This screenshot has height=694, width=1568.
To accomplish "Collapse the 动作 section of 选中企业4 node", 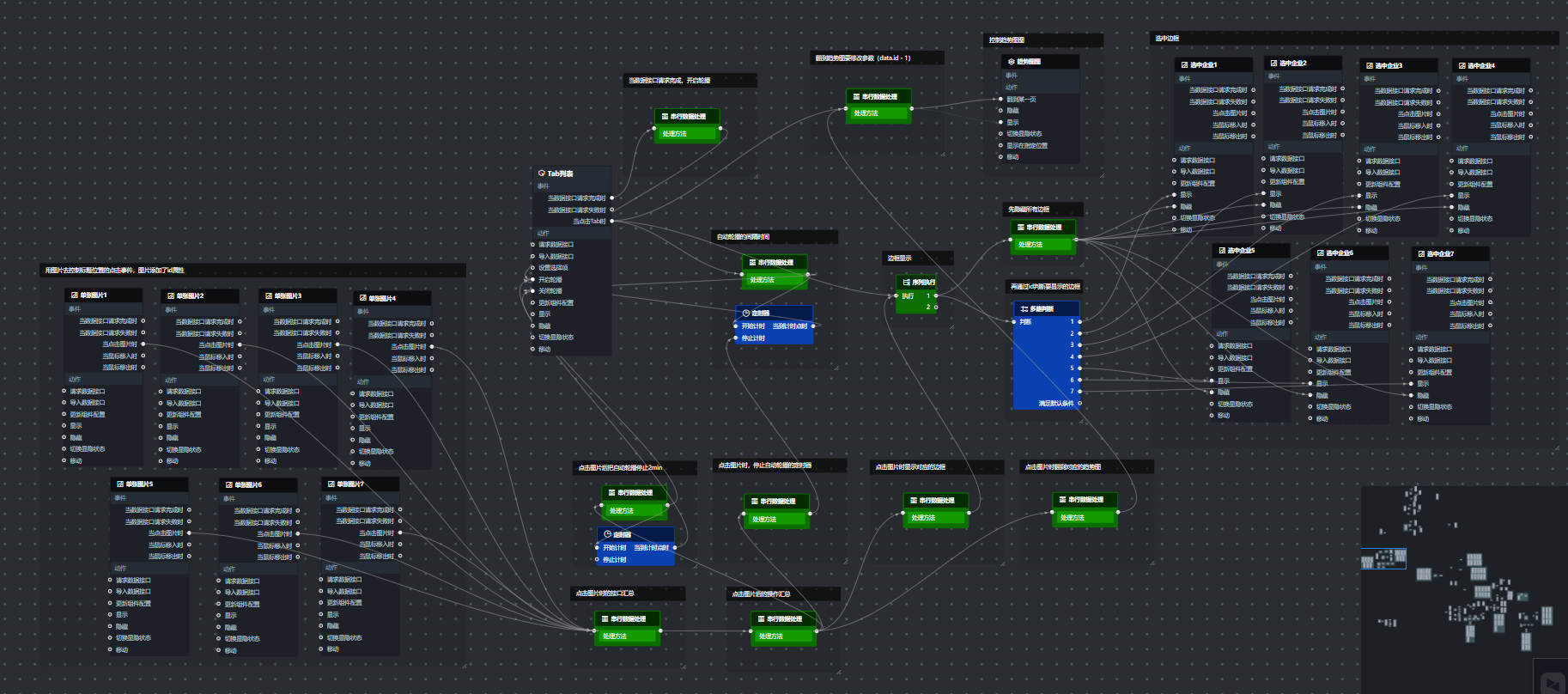I will (x=1462, y=148).
